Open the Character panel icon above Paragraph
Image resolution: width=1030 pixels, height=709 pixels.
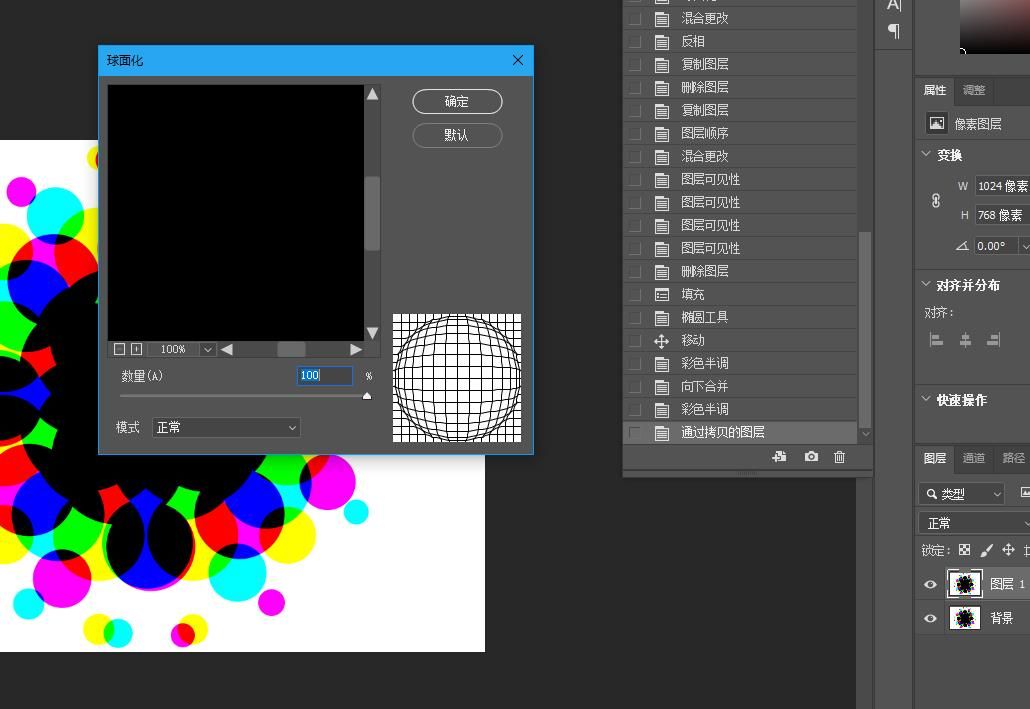click(x=893, y=5)
